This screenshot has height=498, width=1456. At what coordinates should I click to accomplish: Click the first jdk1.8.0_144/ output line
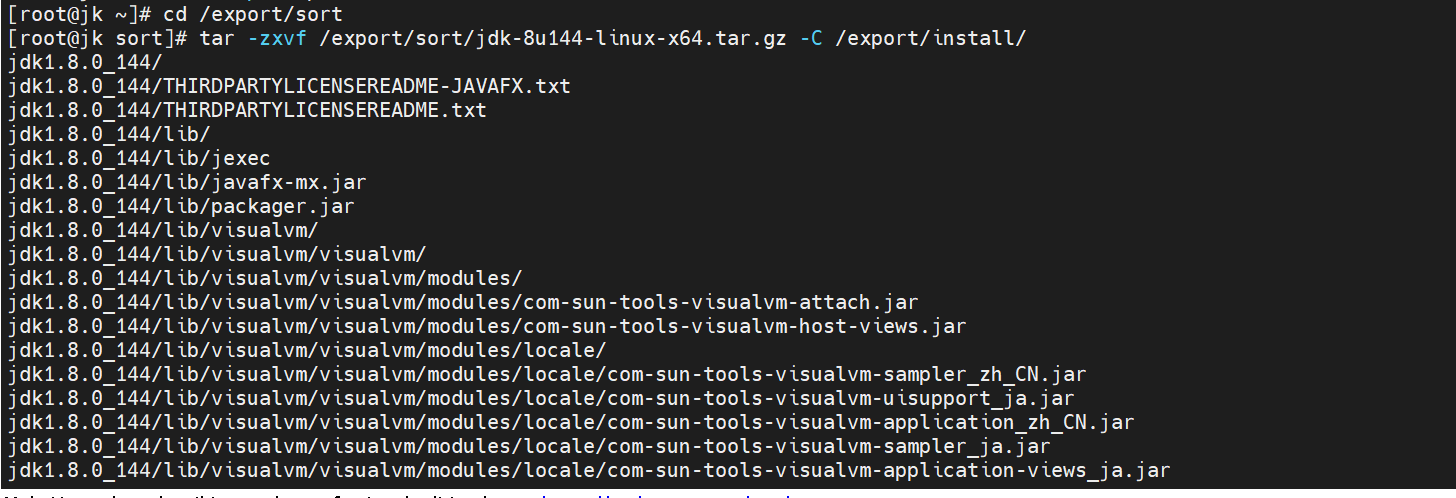tap(84, 62)
